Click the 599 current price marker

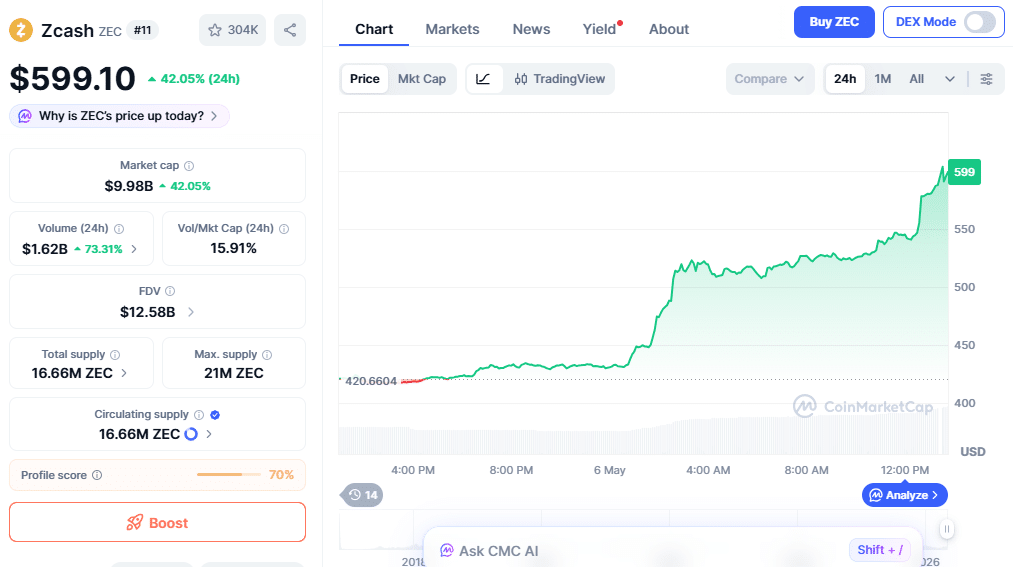point(965,172)
